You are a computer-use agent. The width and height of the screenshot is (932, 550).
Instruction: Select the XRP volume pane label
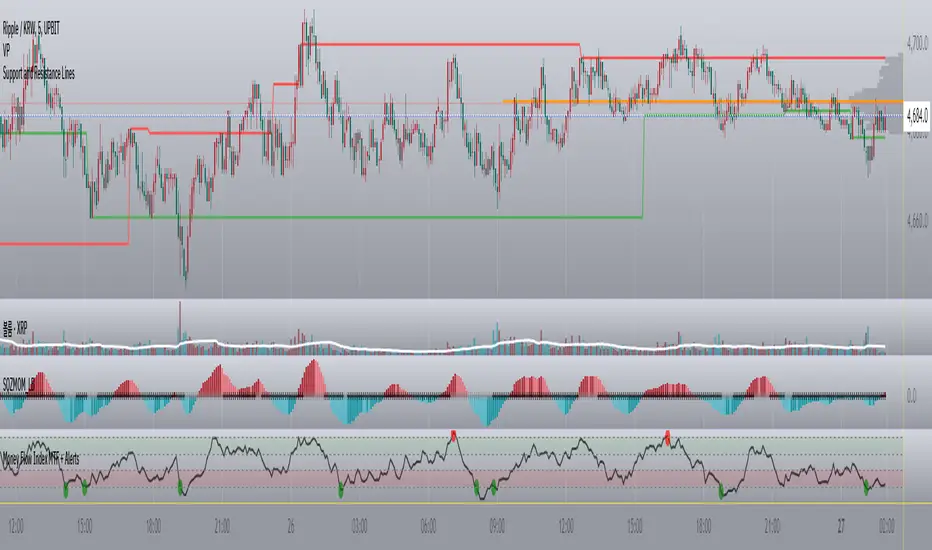click(x=15, y=328)
